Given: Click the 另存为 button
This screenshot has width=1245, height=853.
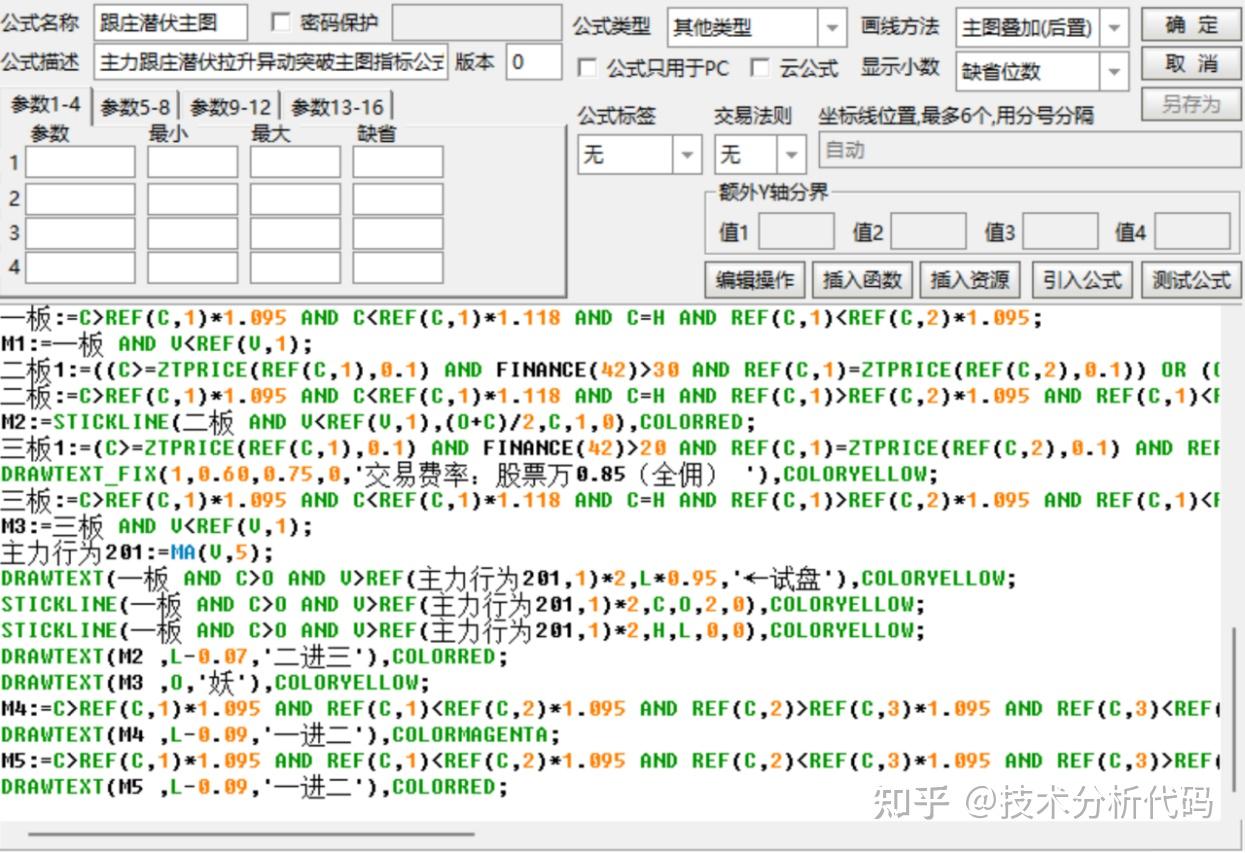Looking at the screenshot, I should pyautogui.click(x=1191, y=104).
